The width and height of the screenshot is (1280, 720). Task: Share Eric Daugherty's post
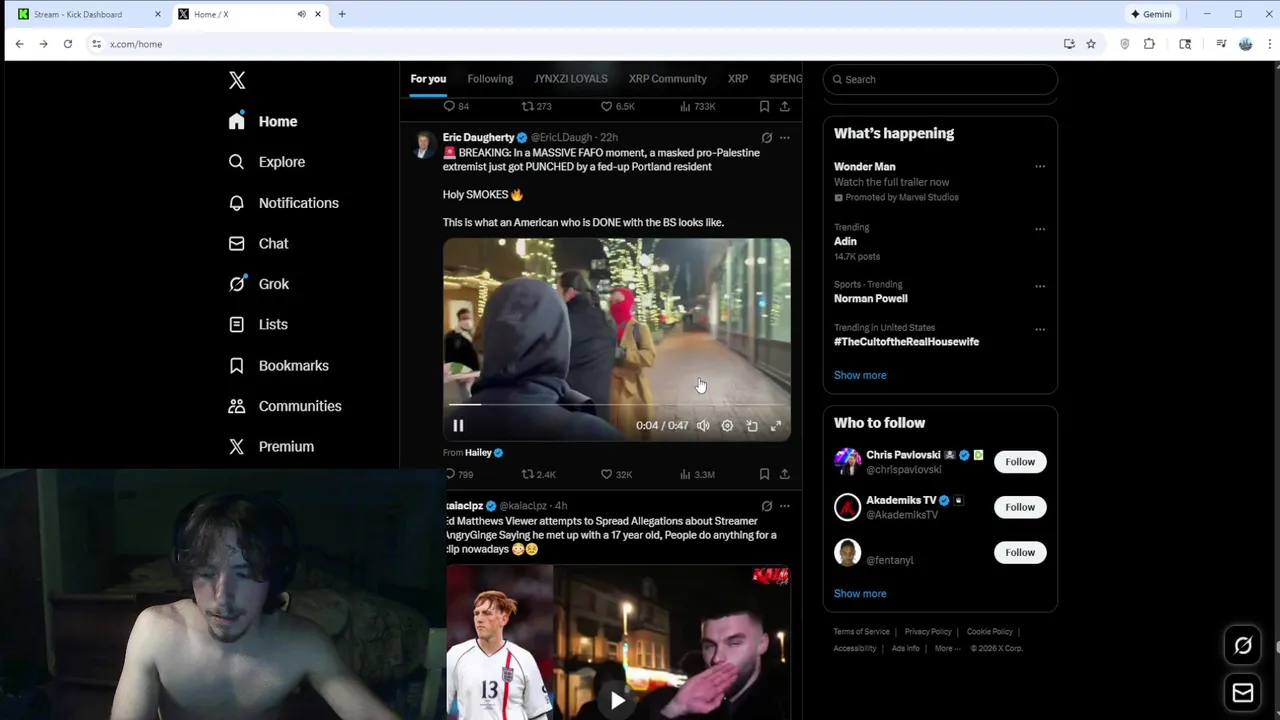[x=784, y=474]
